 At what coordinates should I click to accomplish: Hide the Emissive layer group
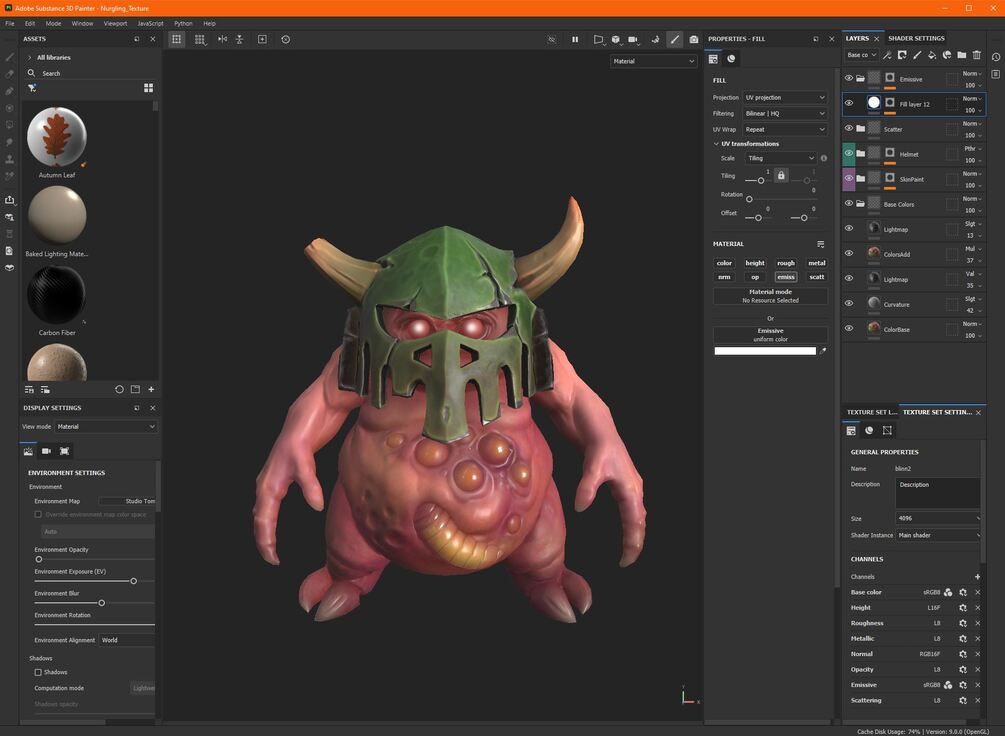coord(849,78)
